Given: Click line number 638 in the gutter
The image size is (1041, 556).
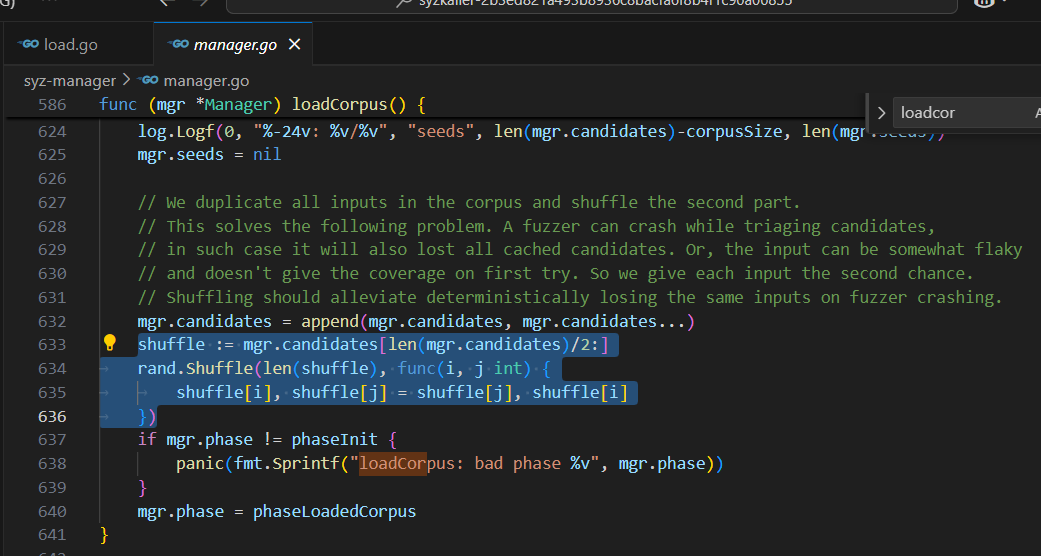Looking at the screenshot, I should [x=52, y=464].
